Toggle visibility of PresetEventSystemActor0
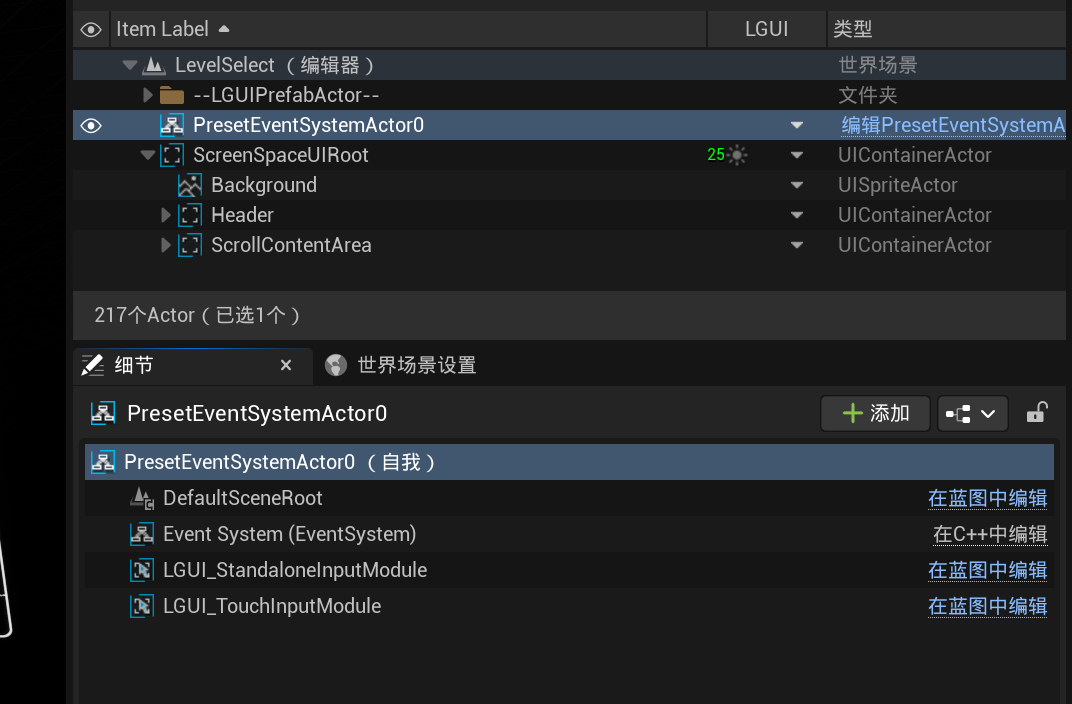Screen dimensions: 1072x704 (91, 126)
